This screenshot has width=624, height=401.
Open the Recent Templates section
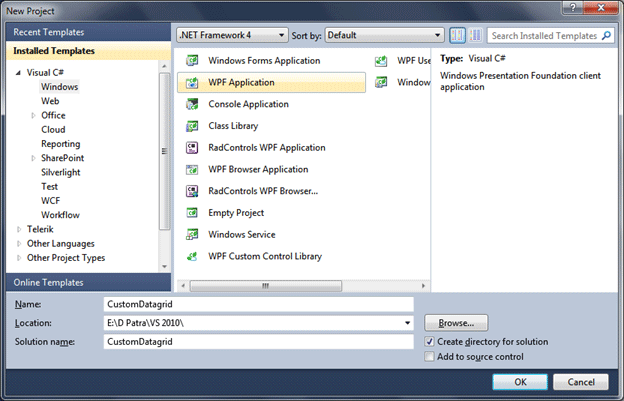click(88, 32)
